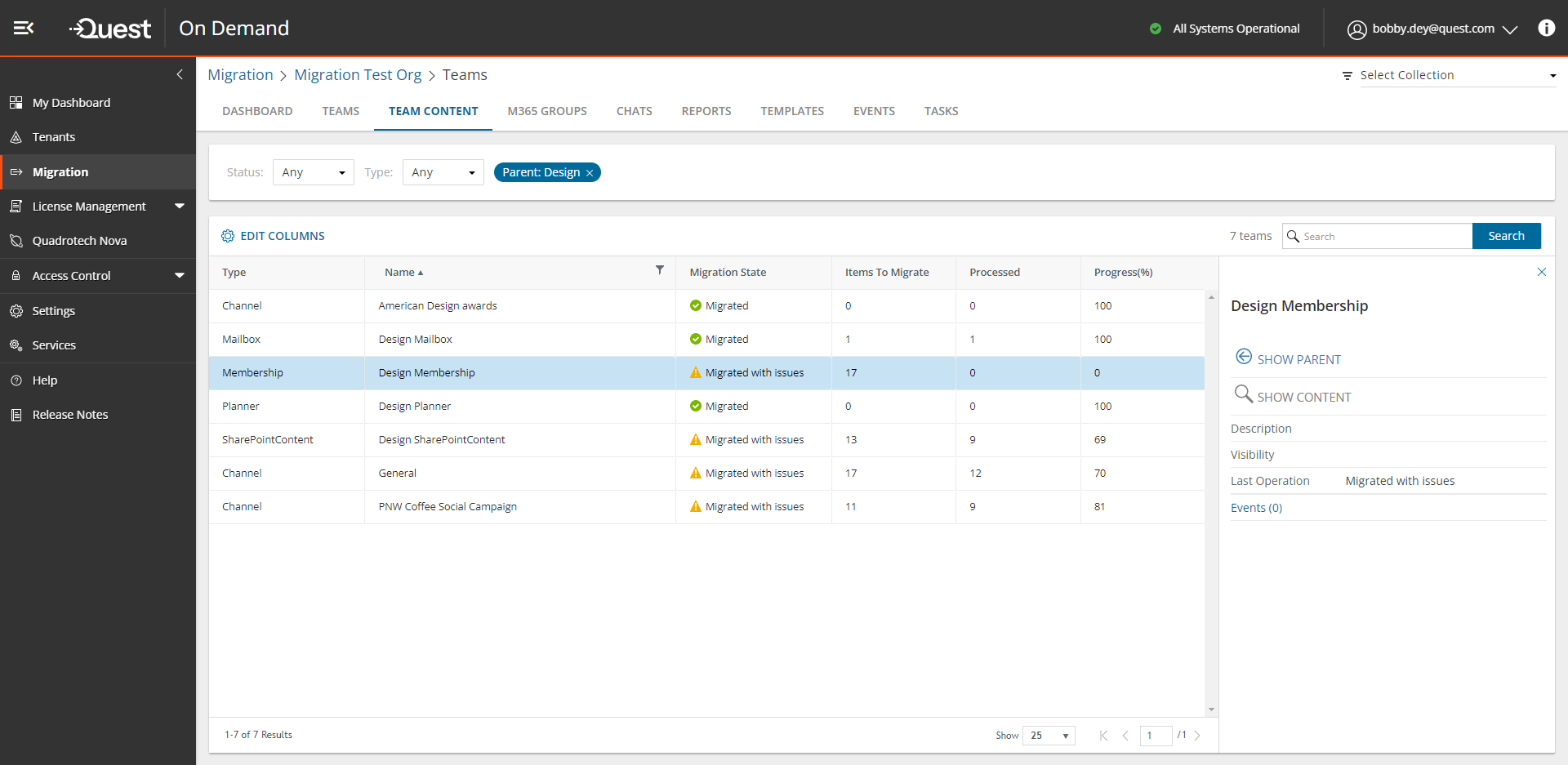Expand the Select Collection dropdown
1568x765 pixels.
tap(1457, 75)
